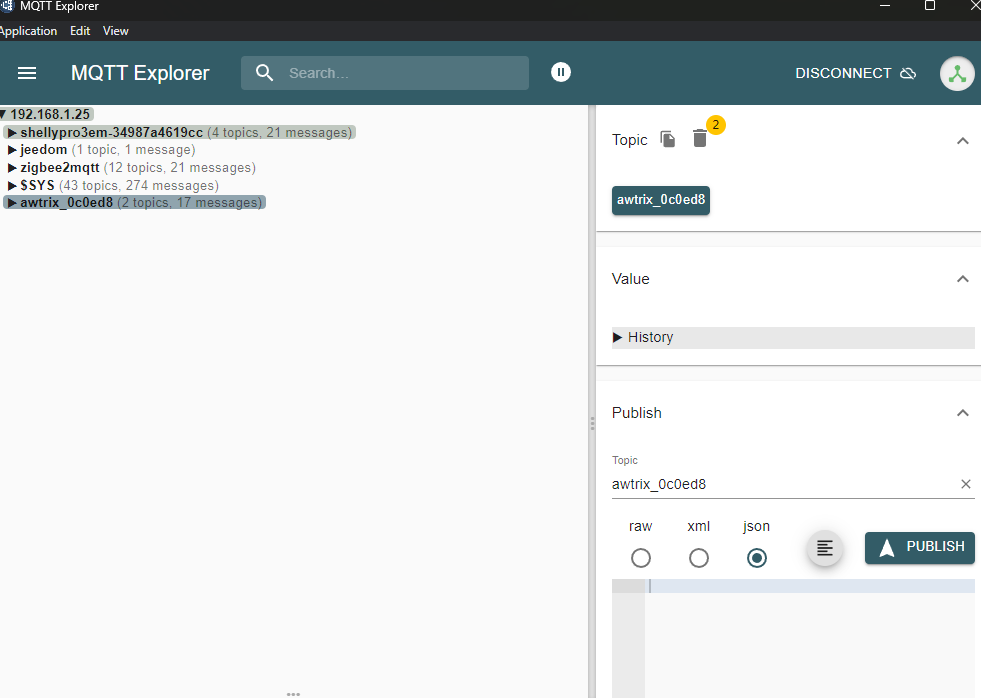Click the format JSON alignment icon
Image resolution: width=981 pixels, height=698 pixels.
click(825, 549)
